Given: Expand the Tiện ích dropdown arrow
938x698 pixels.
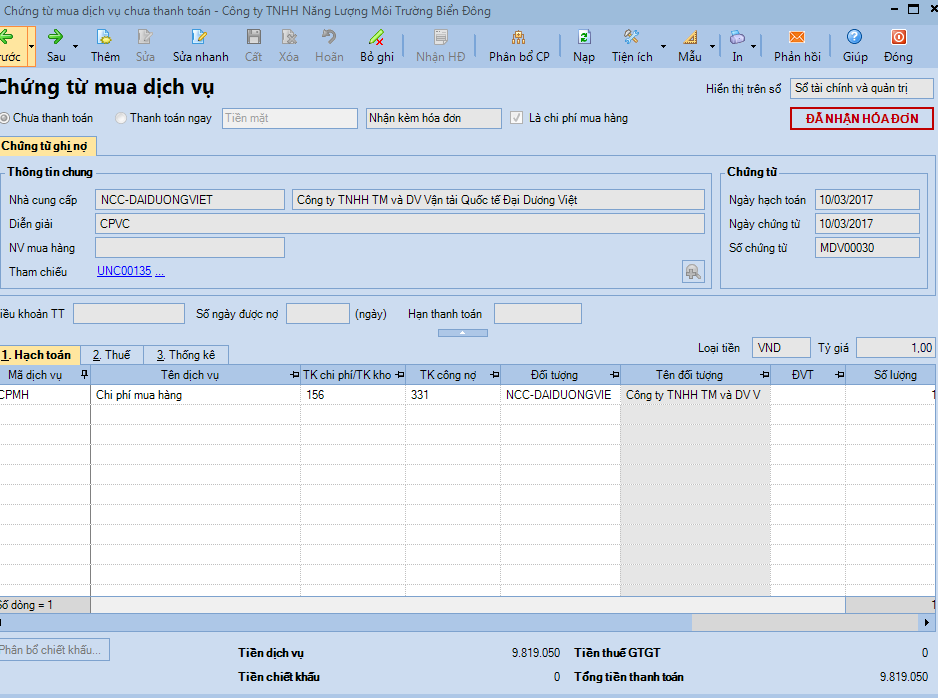Looking at the screenshot, I should tap(663, 45).
